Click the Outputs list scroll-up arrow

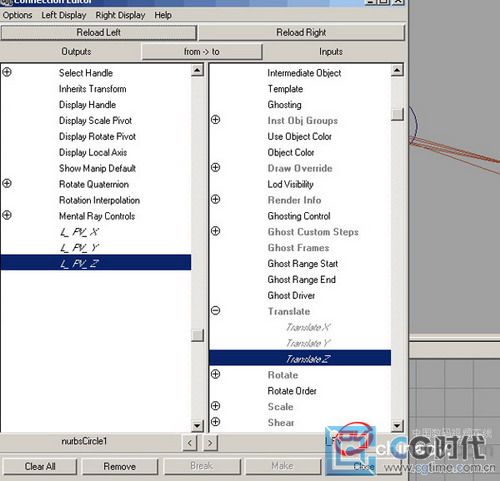197,70
